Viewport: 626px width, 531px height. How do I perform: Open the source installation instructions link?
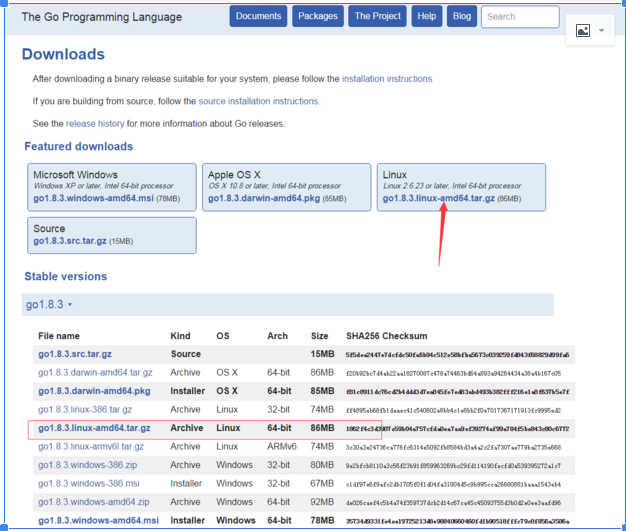coord(258,101)
